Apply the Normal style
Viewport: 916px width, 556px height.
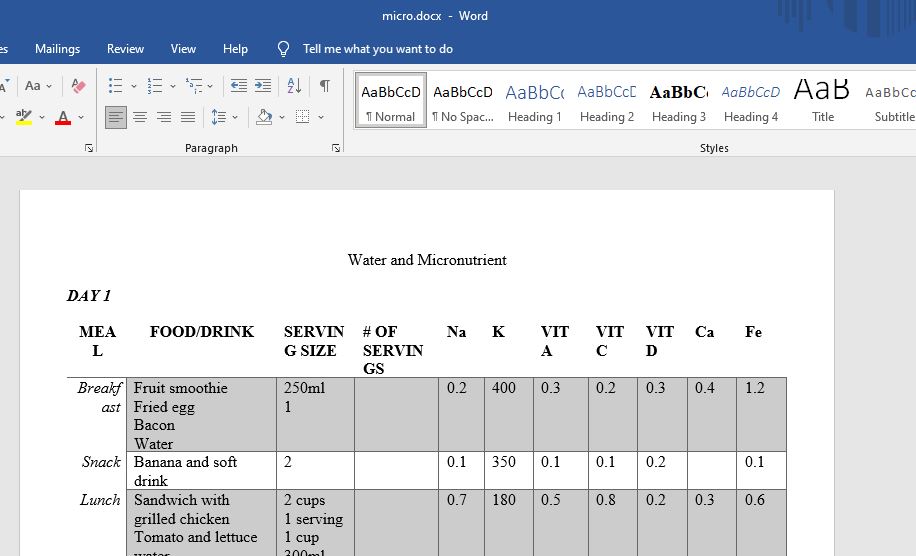coord(391,100)
